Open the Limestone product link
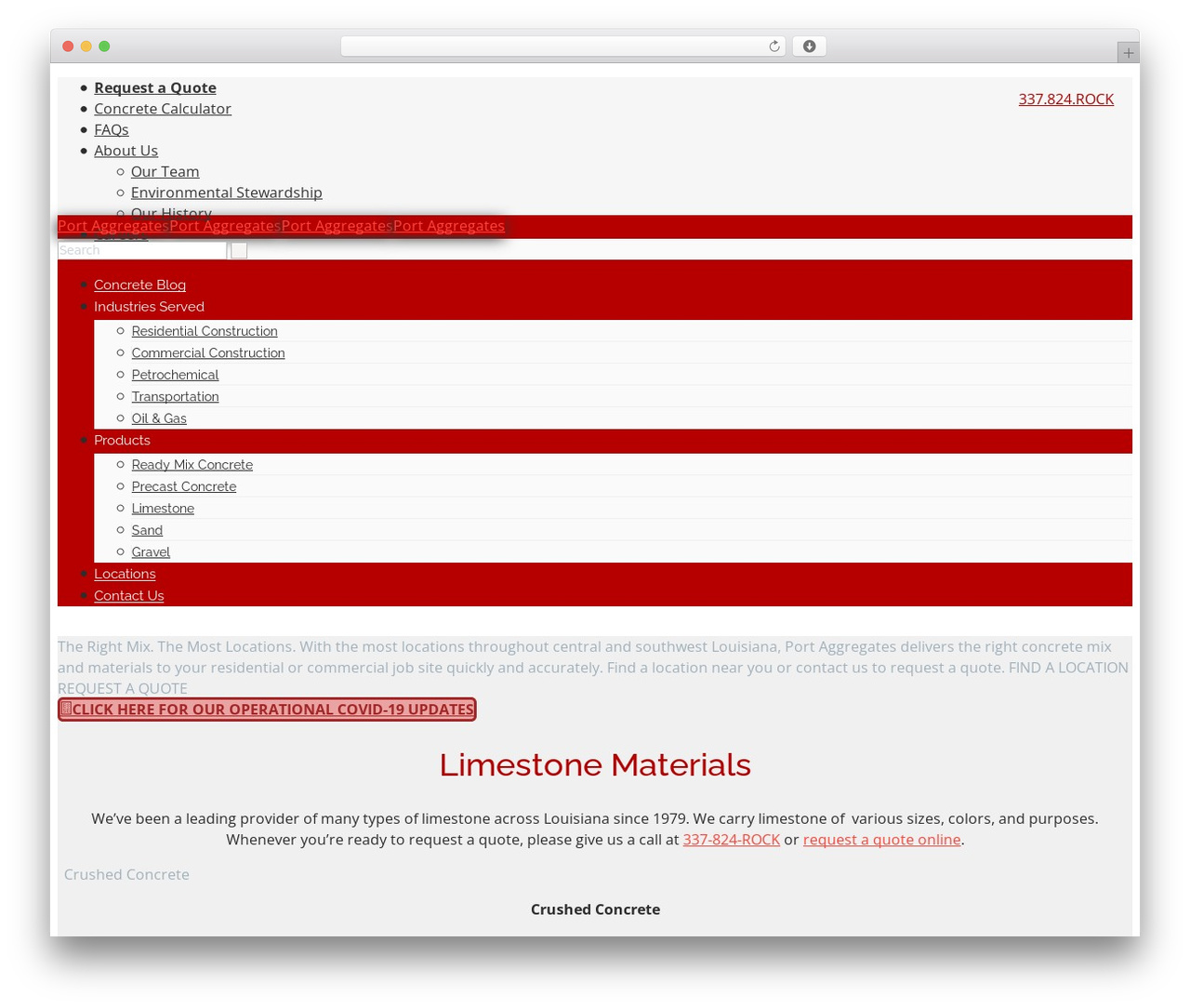 [x=163, y=509]
